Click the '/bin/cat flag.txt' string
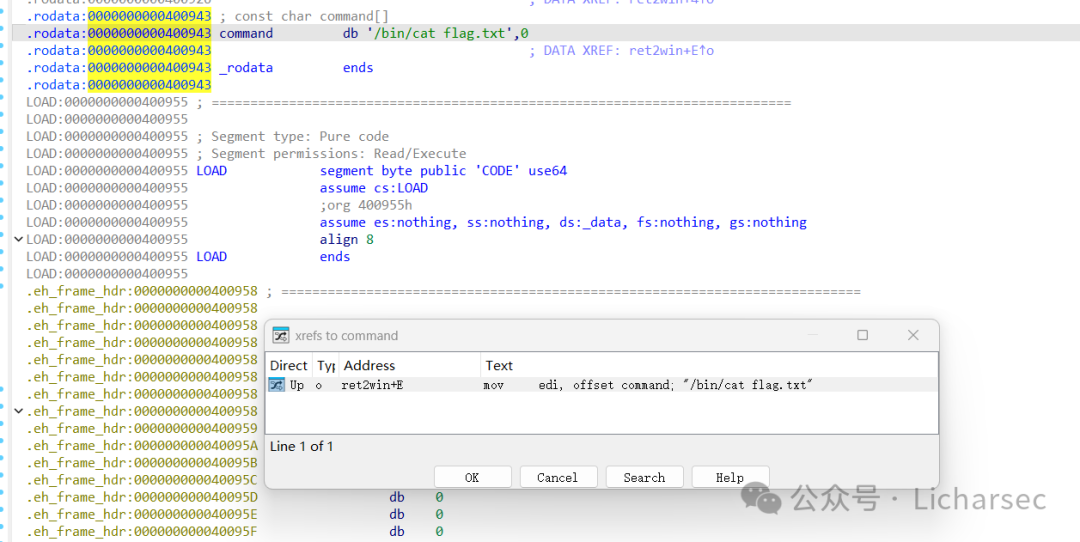The width and height of the screenshot is (1080, 542). coord(436,33)
